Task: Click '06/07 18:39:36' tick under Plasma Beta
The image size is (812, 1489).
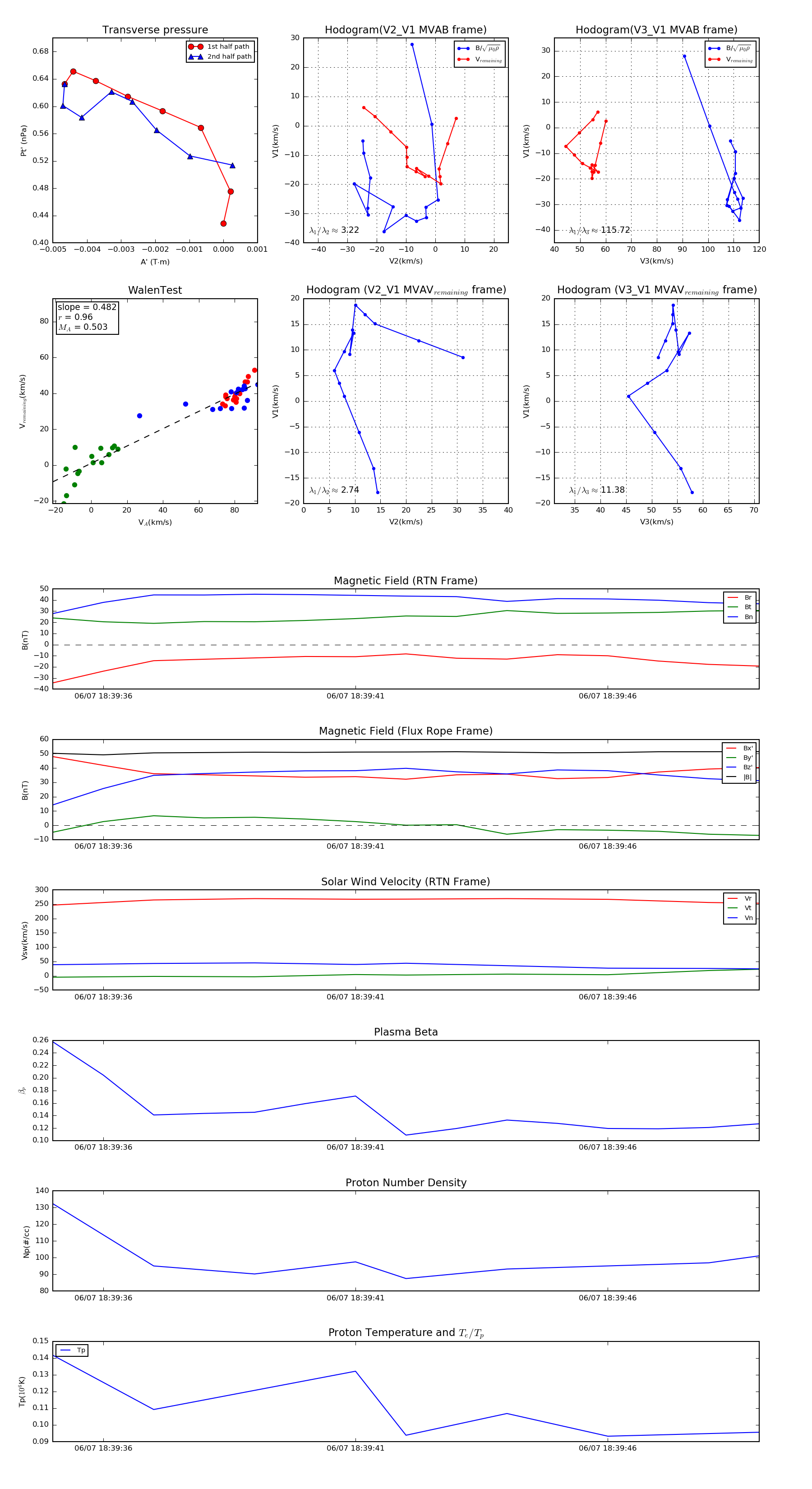Action: click(103, 1147)
